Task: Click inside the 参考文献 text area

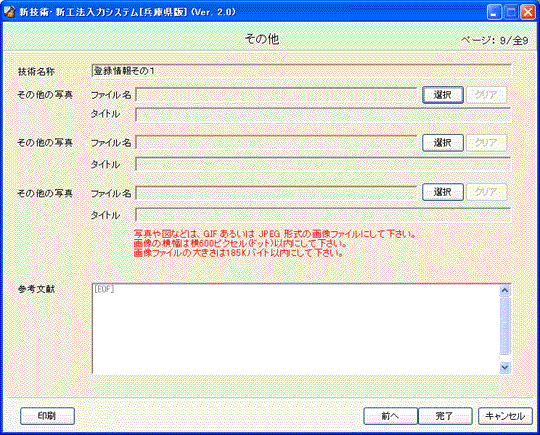Action: [295, 329]
